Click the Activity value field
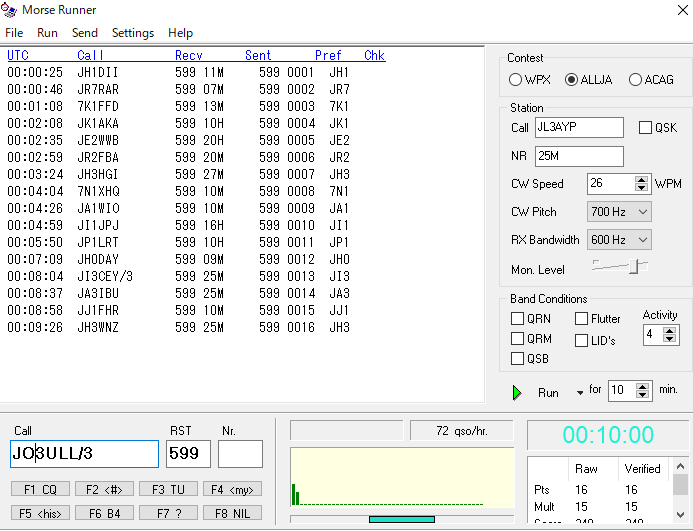The height and width of the screenshot is (531, 693). pos(653,335)
